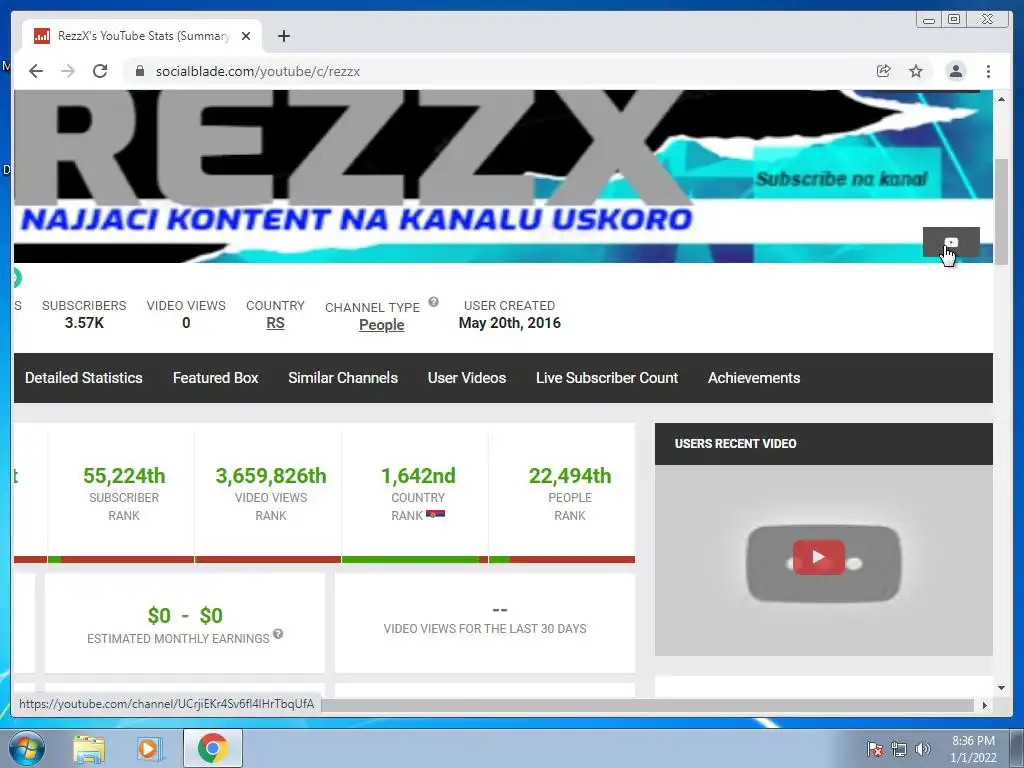Click the horizontal scrollbar right arrow
Image resolution: width=1024 pixels, height=768 pixels.
pos(984,705)
